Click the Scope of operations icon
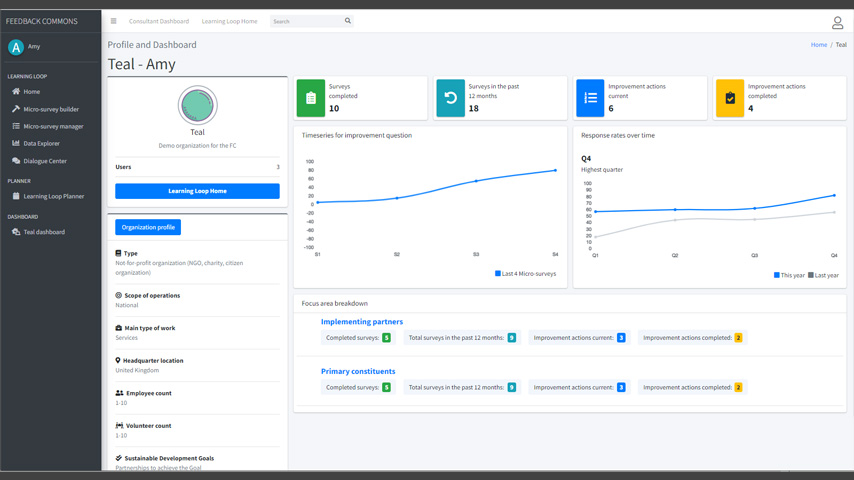854x480 pixels. 118,295
